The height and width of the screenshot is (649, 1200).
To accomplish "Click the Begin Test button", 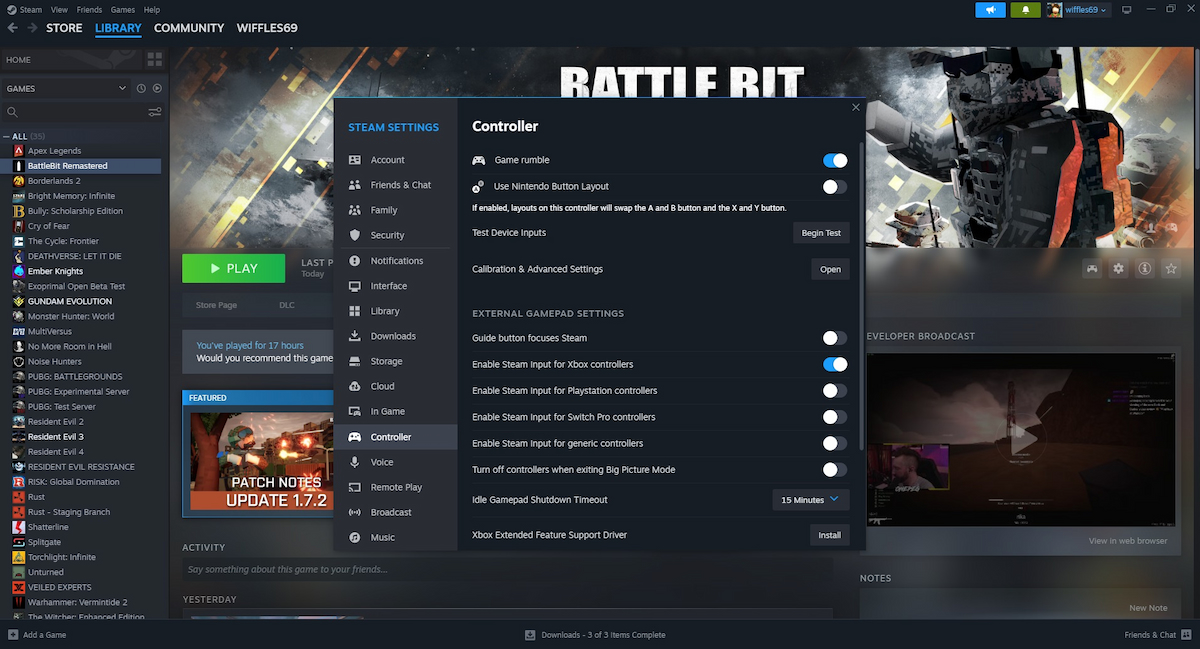I will 821,233.
